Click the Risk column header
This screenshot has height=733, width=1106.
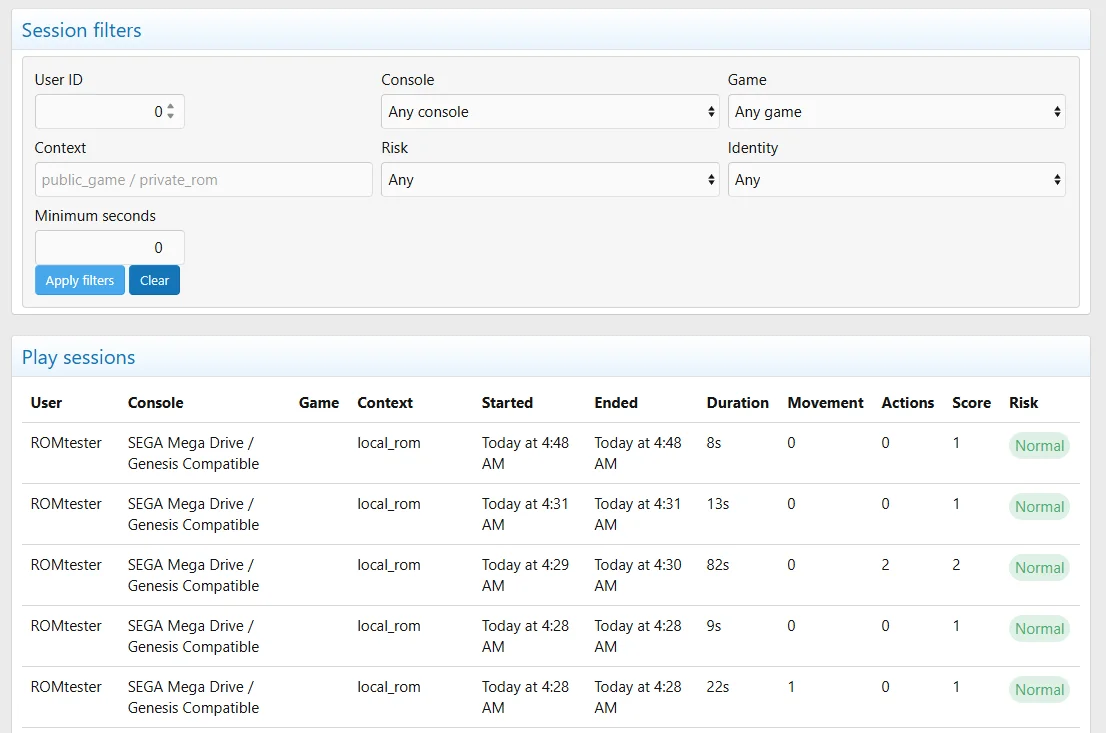click(x=1023, y=403)
